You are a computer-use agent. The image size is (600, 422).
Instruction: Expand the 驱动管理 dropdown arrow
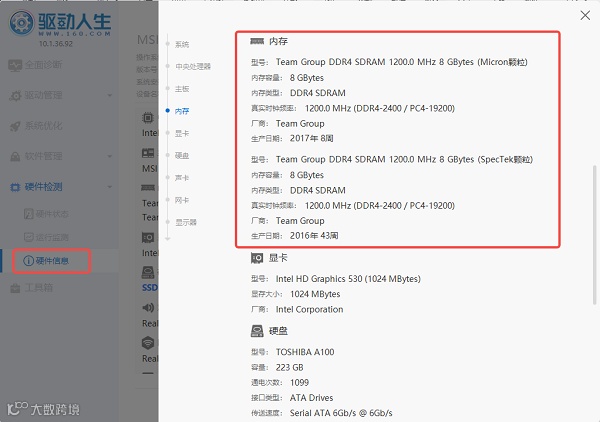tap(110, 95)
